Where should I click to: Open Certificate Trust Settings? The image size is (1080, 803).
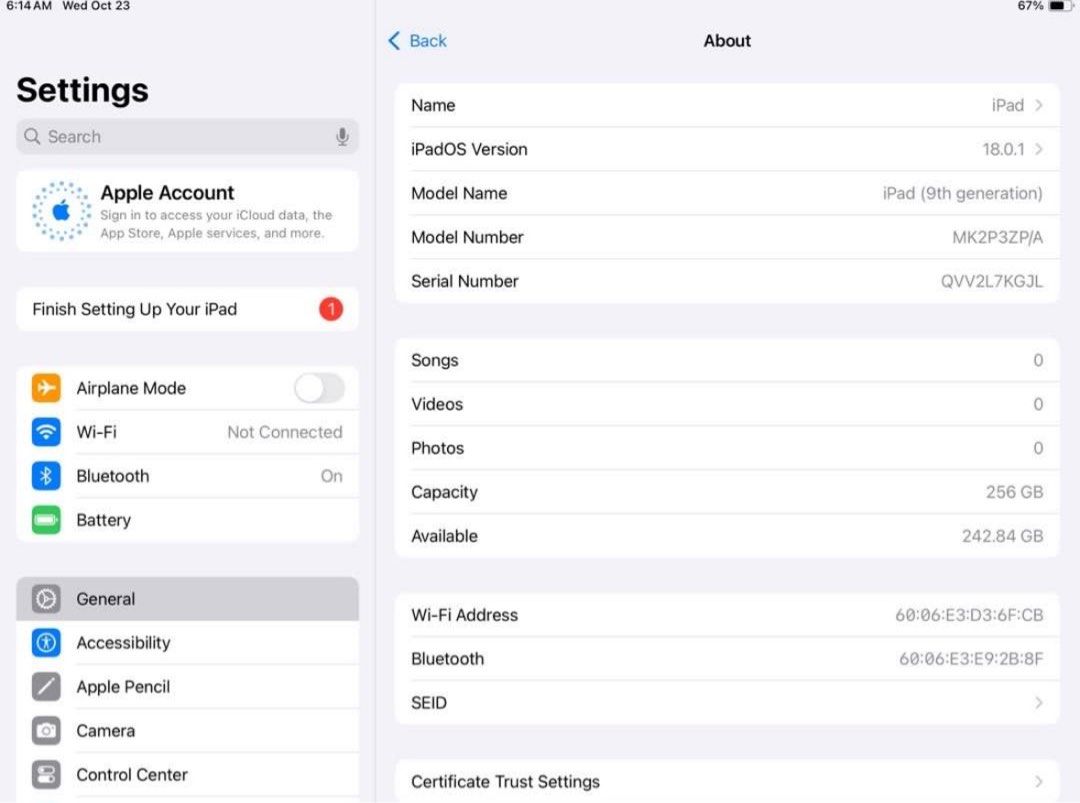point(727,782)
